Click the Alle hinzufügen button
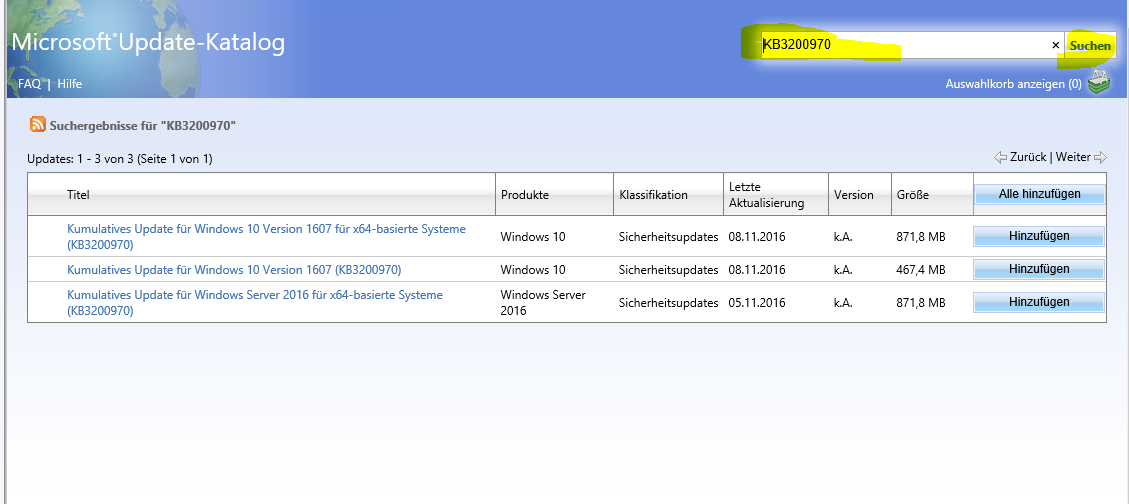 pyautogui.click(x=1039, y=194)
